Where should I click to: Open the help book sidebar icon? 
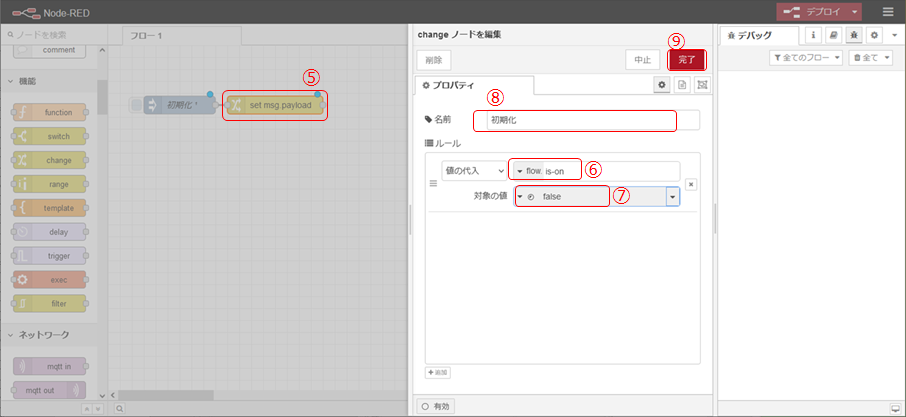832,35
